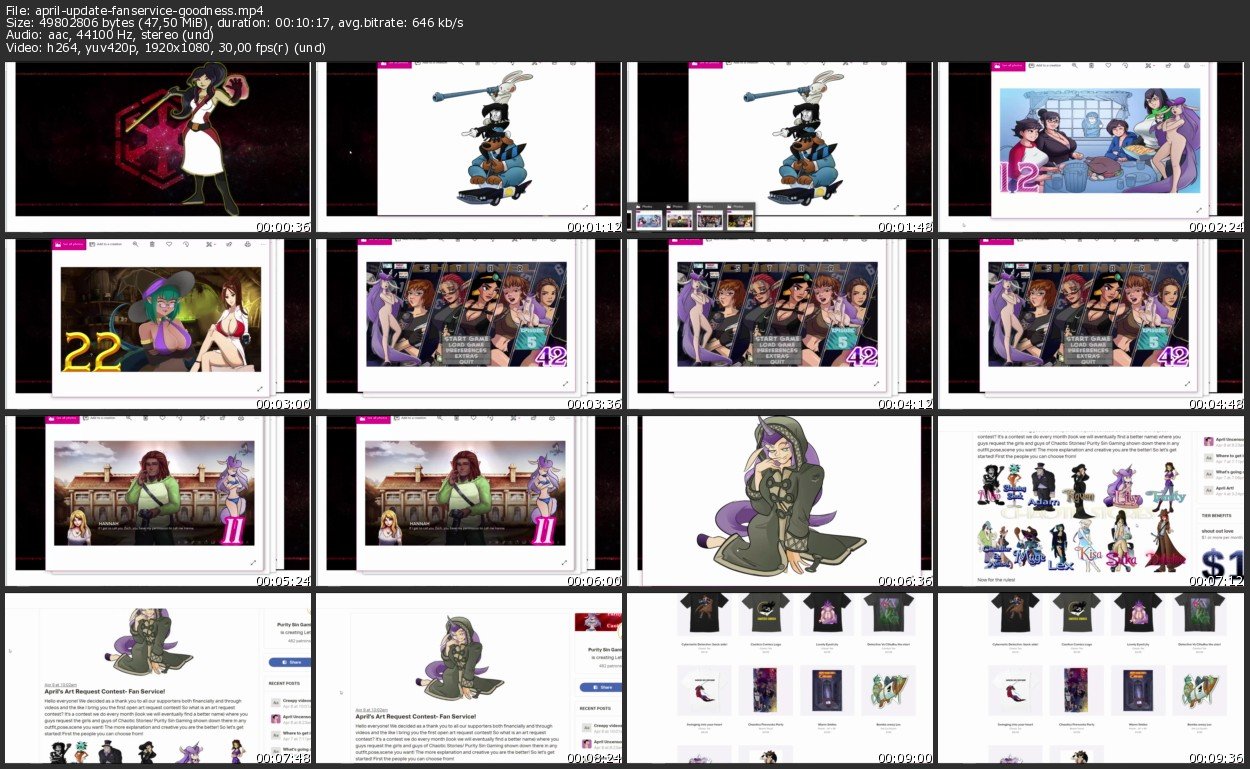Screen dimensions: 1250x769
Task: Open Add to a creation in the 00:03:00 frame
Action: click(107, 244)
